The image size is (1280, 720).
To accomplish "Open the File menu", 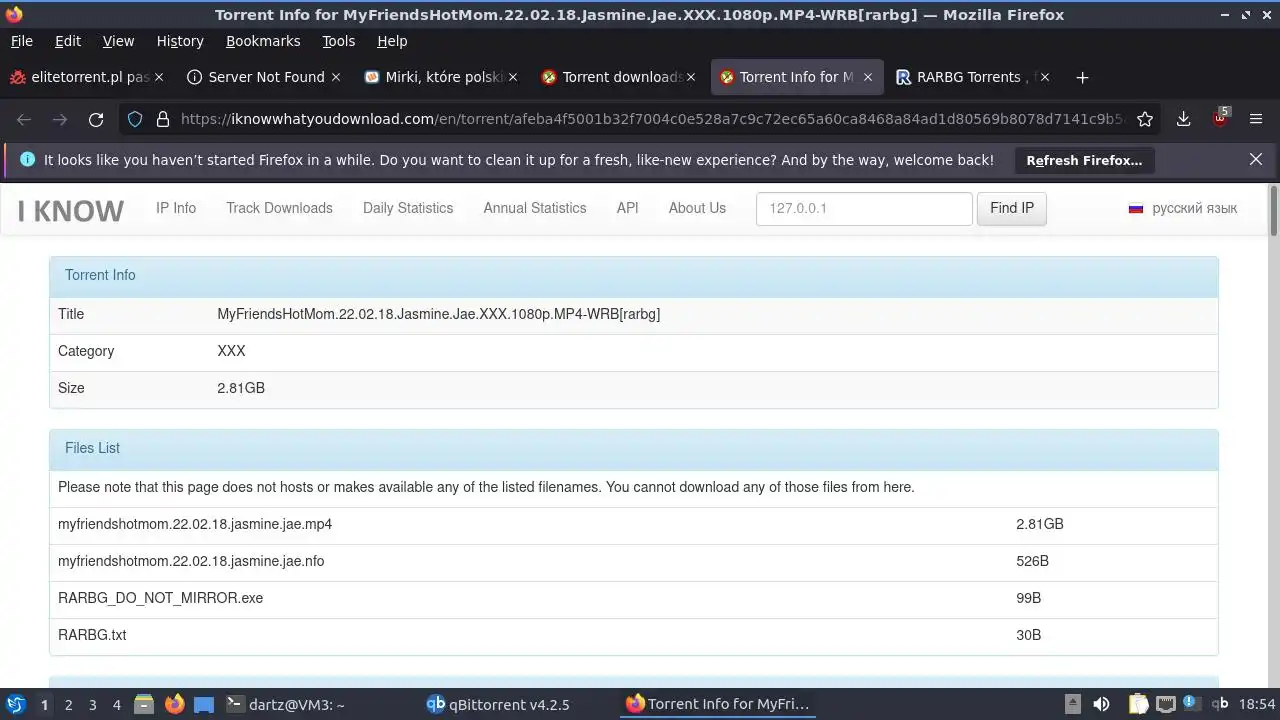I will tap(21, 41).
